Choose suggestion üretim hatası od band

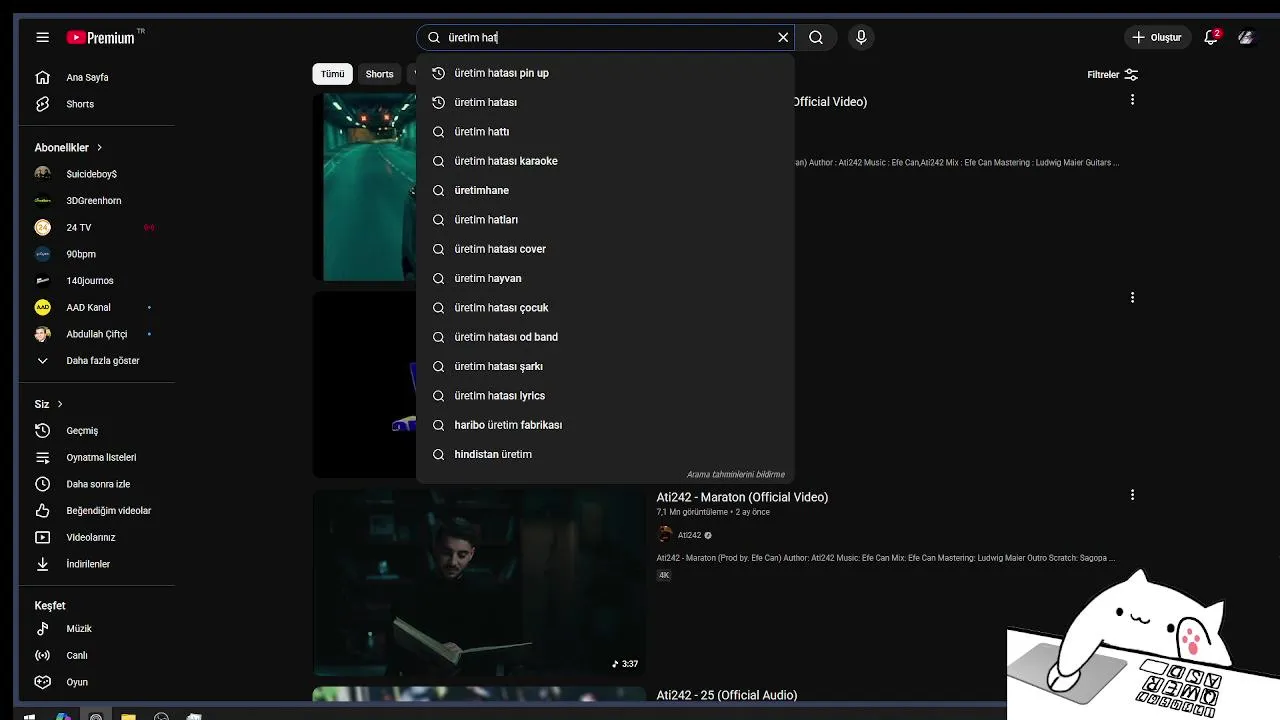[x=605, y=337]
